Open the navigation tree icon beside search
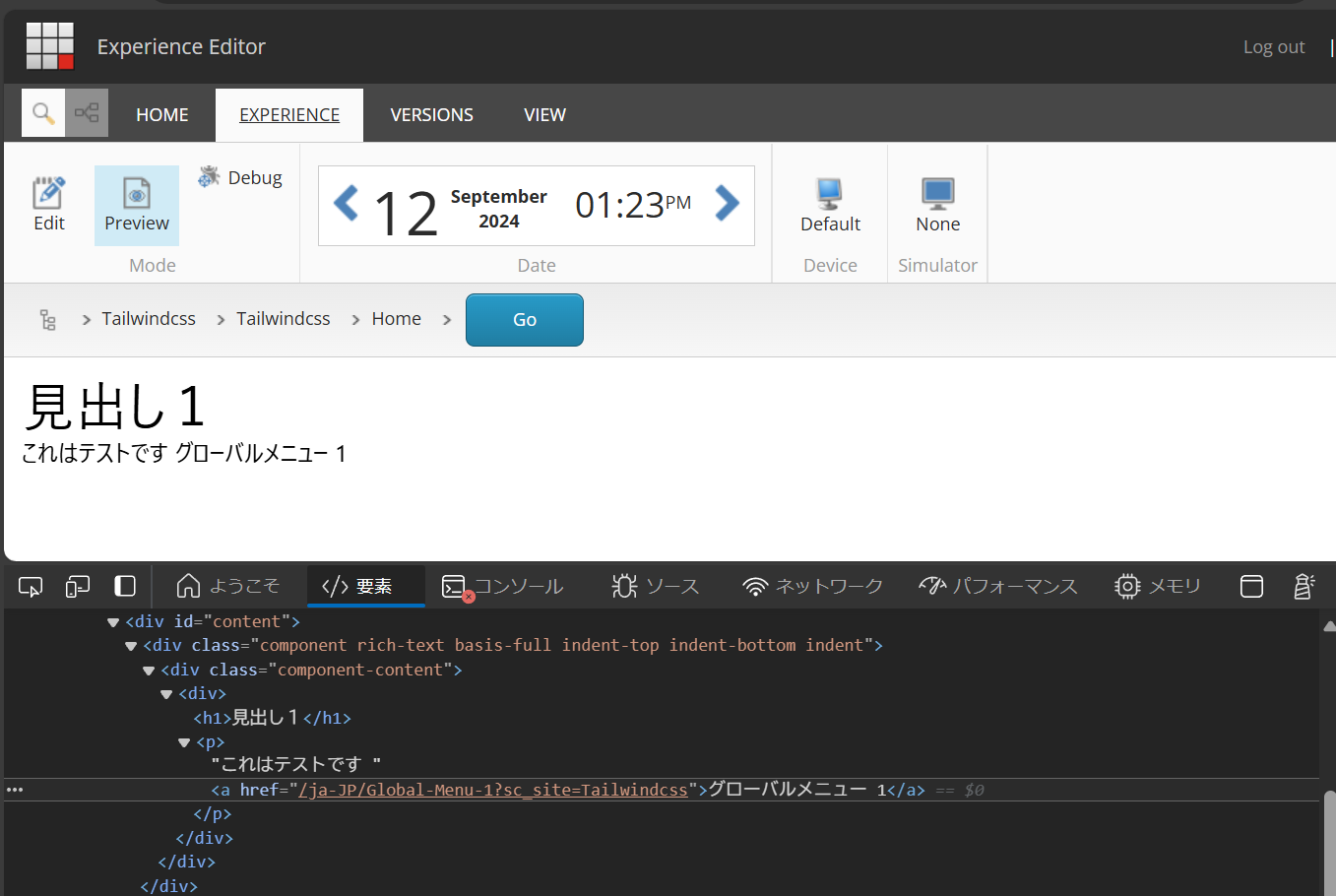The height and width of the screenshot is (896, 1336). click(87, 113)
